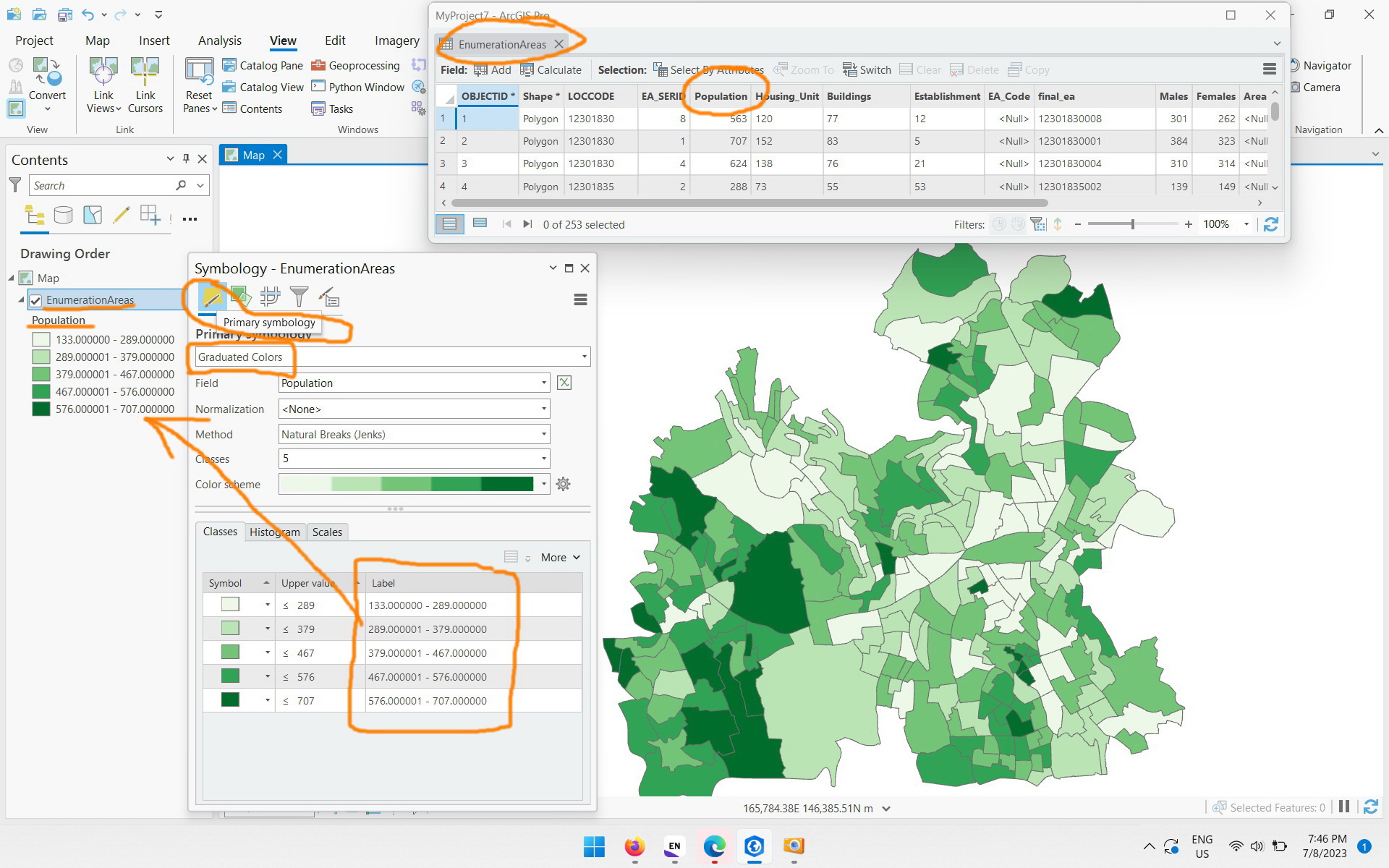
Task: Click the color scheme settings gear
Action: (x=564, y=484)
